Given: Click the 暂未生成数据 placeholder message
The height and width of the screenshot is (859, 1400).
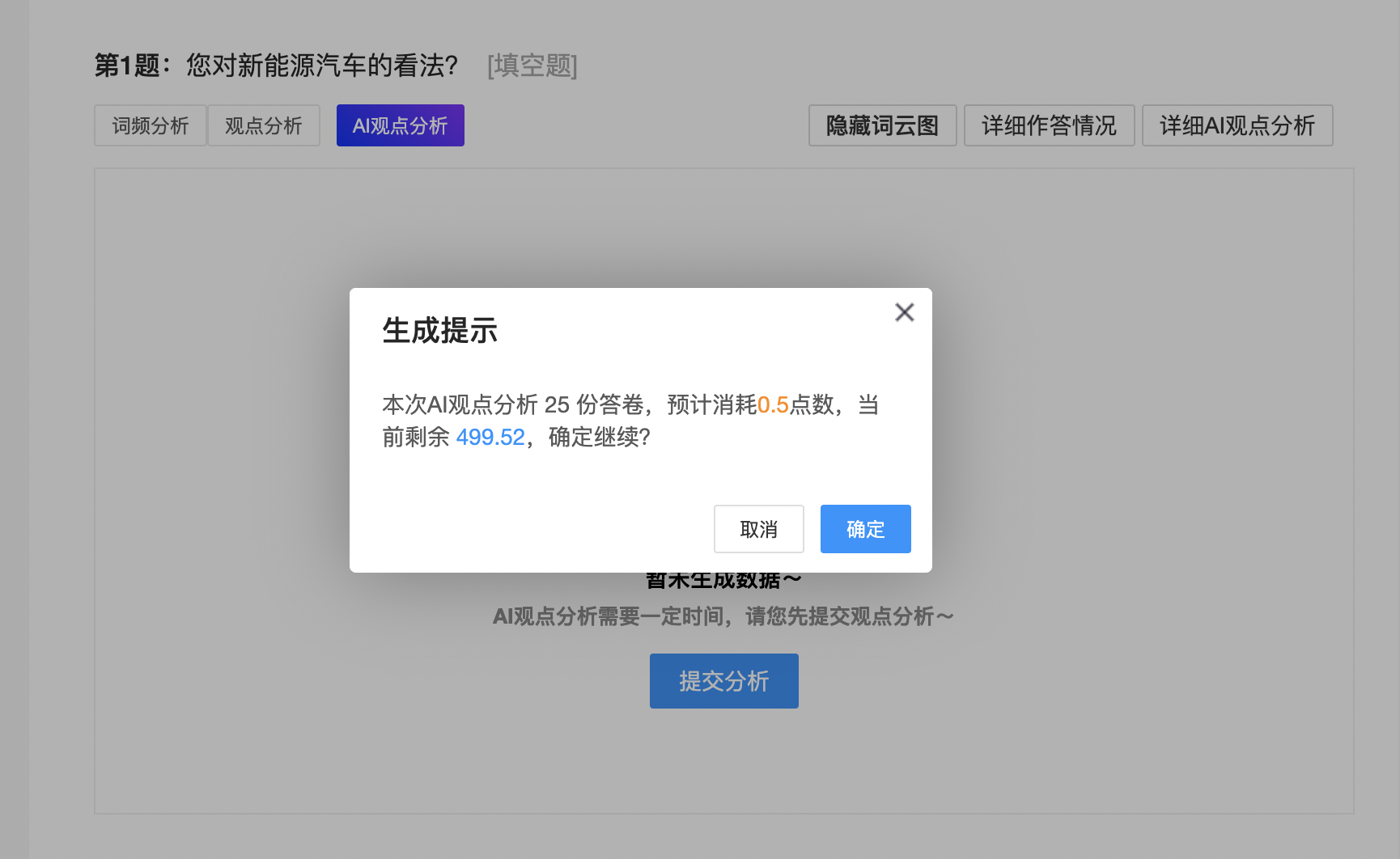Looking at the screenshot, I should click(723, 578).
